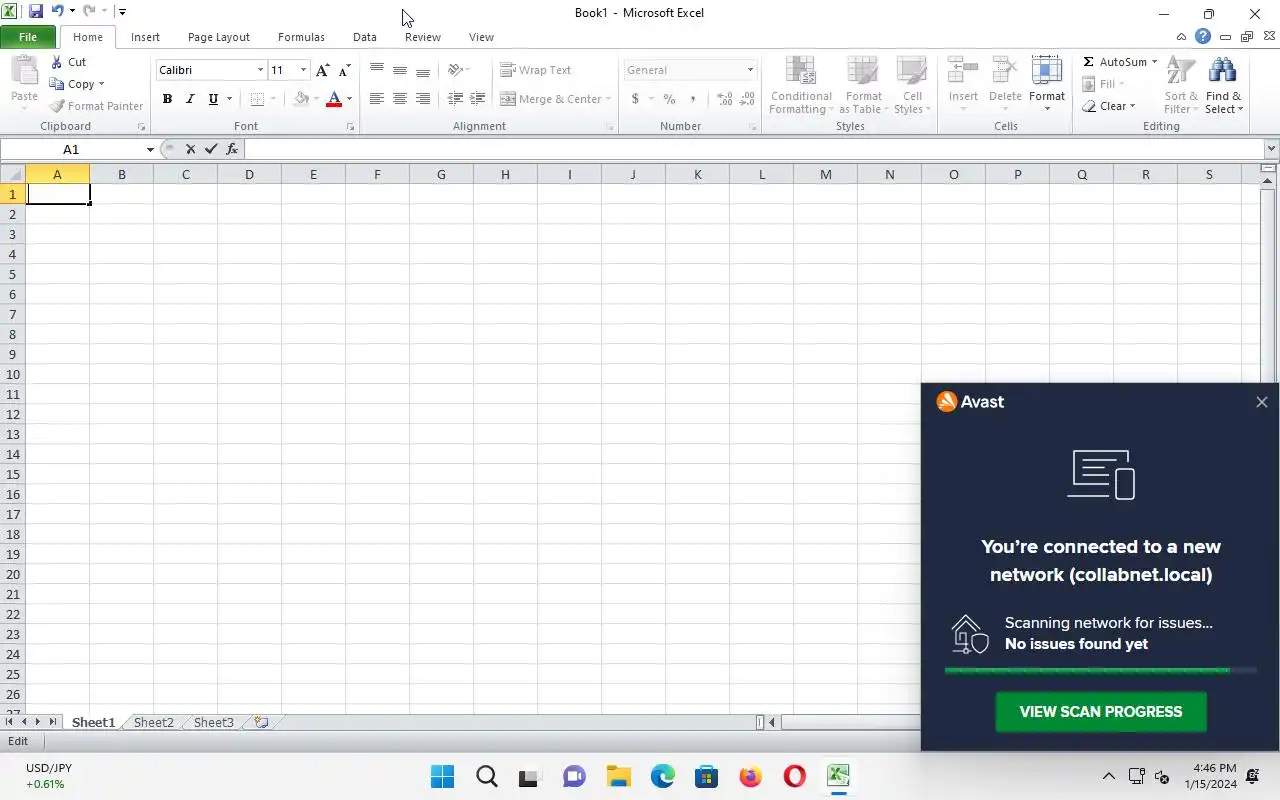Decrease font size with Shrink Font icon
The height and width of the screenshot is (800, 1280).
(344, 70)
